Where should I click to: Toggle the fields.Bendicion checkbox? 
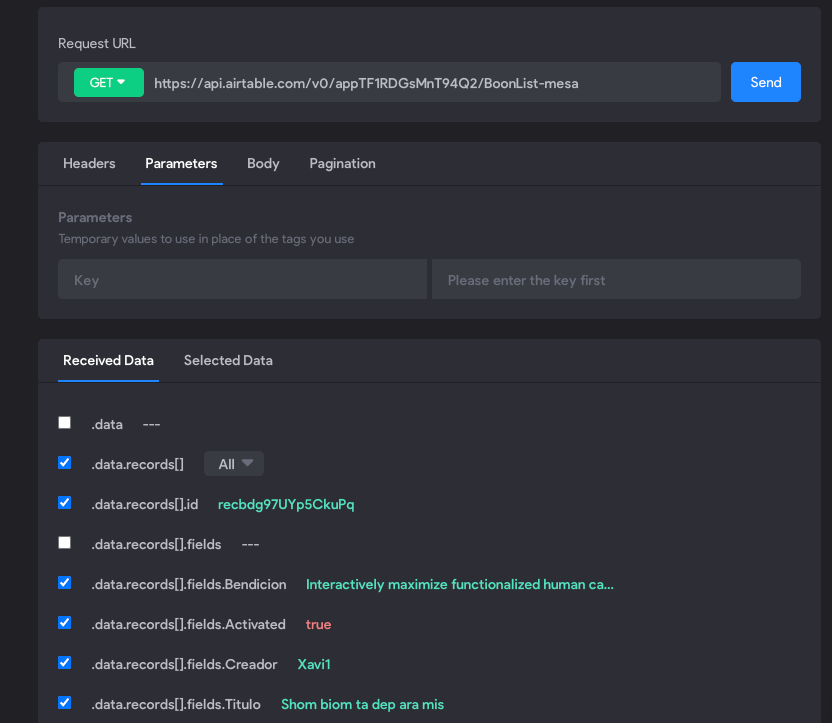(x=65, y=582)
